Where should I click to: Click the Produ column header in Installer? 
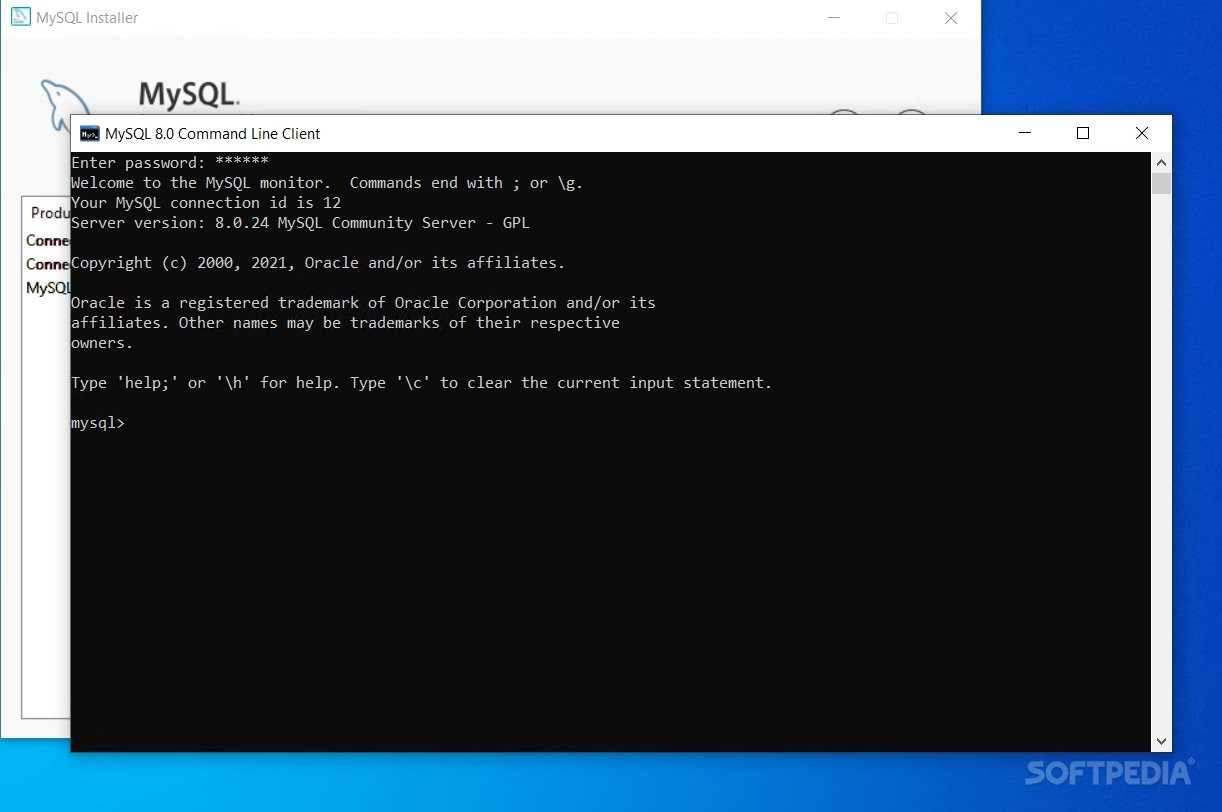click(50, 212)
